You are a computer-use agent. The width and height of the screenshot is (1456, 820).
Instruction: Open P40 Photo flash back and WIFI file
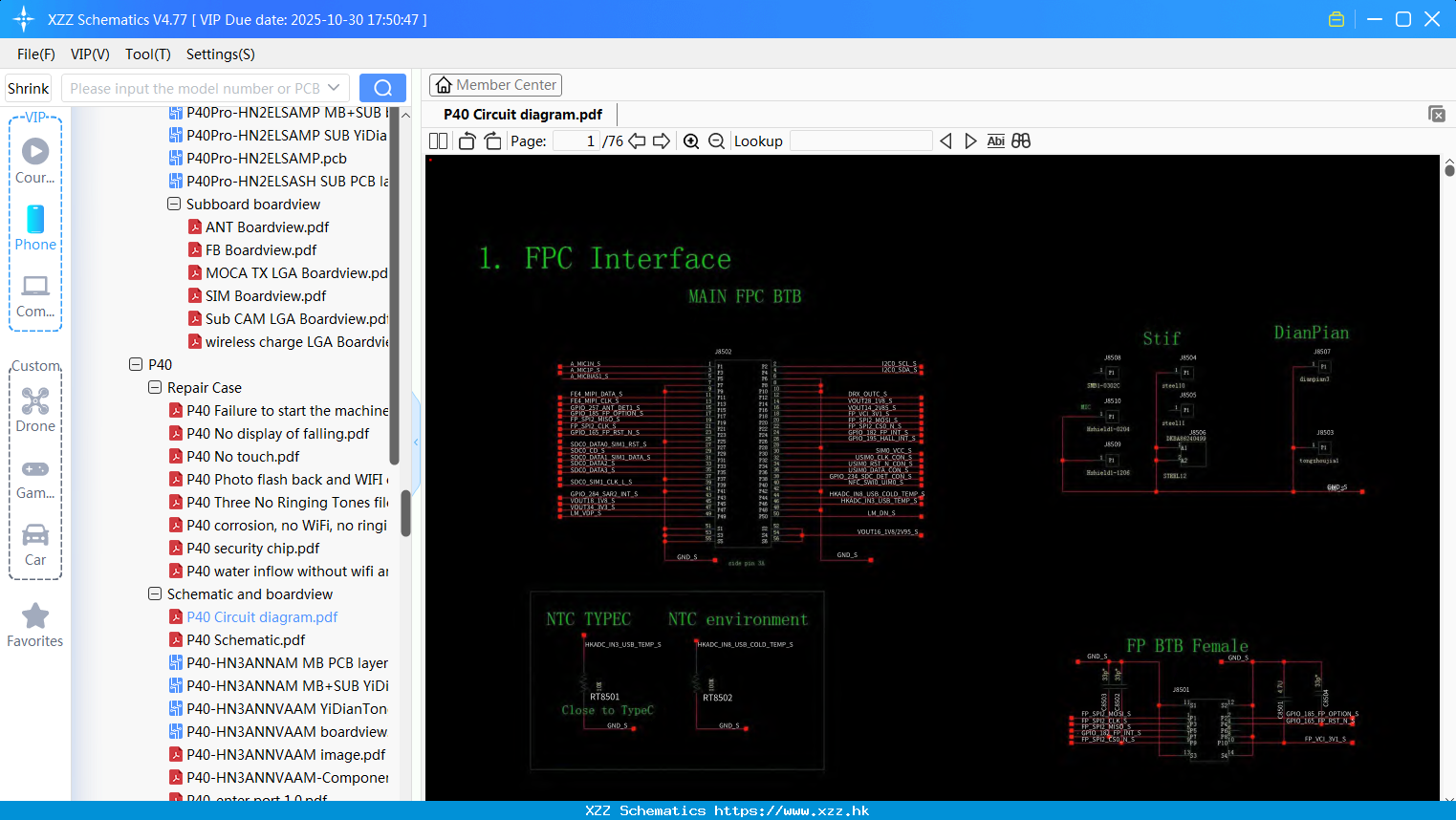285,480
